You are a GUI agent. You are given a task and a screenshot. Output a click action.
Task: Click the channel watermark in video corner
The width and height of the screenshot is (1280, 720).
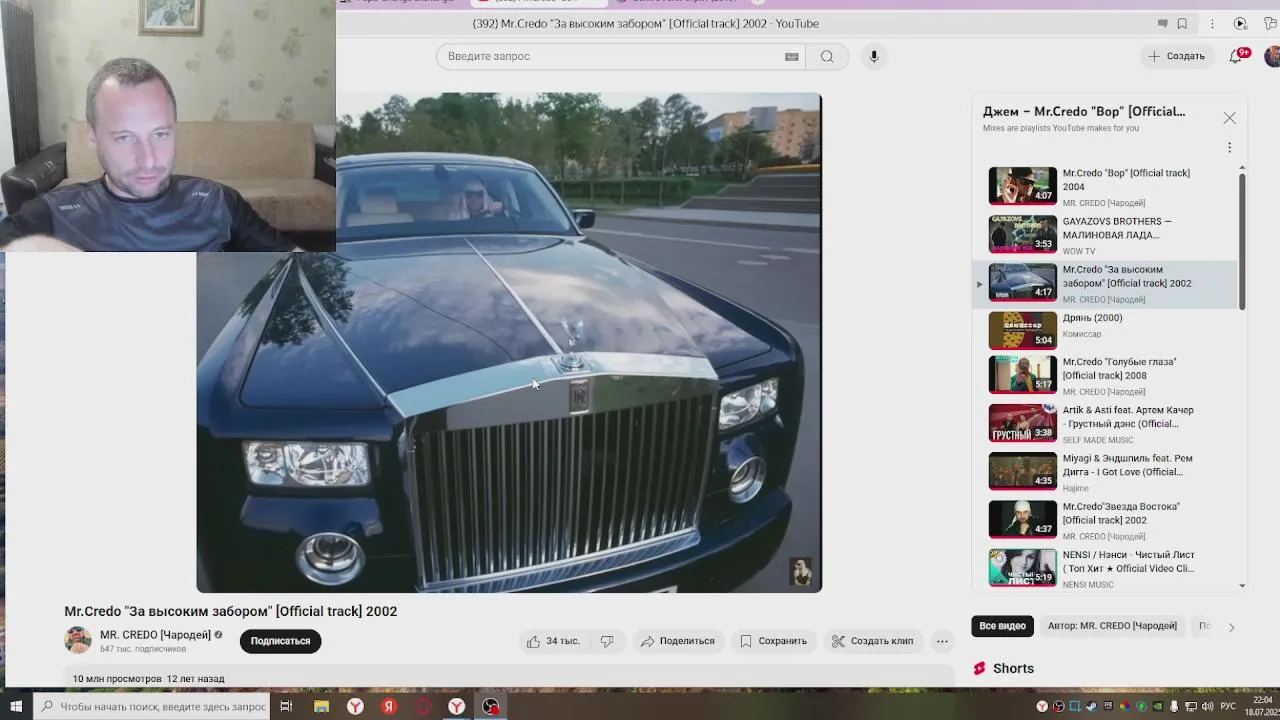click(801, 571)
